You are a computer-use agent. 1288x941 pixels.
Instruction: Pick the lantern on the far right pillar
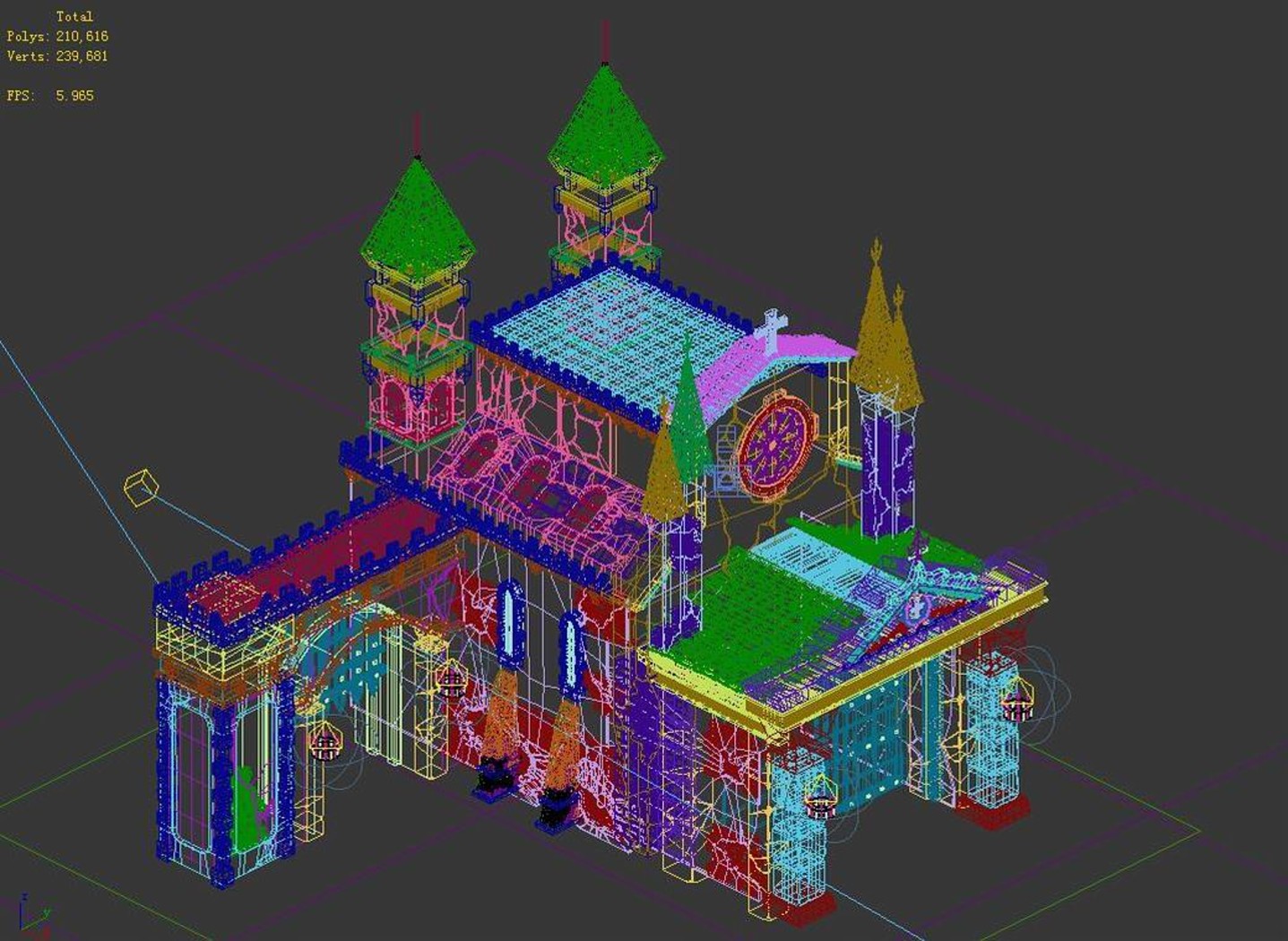[1017, 700]
